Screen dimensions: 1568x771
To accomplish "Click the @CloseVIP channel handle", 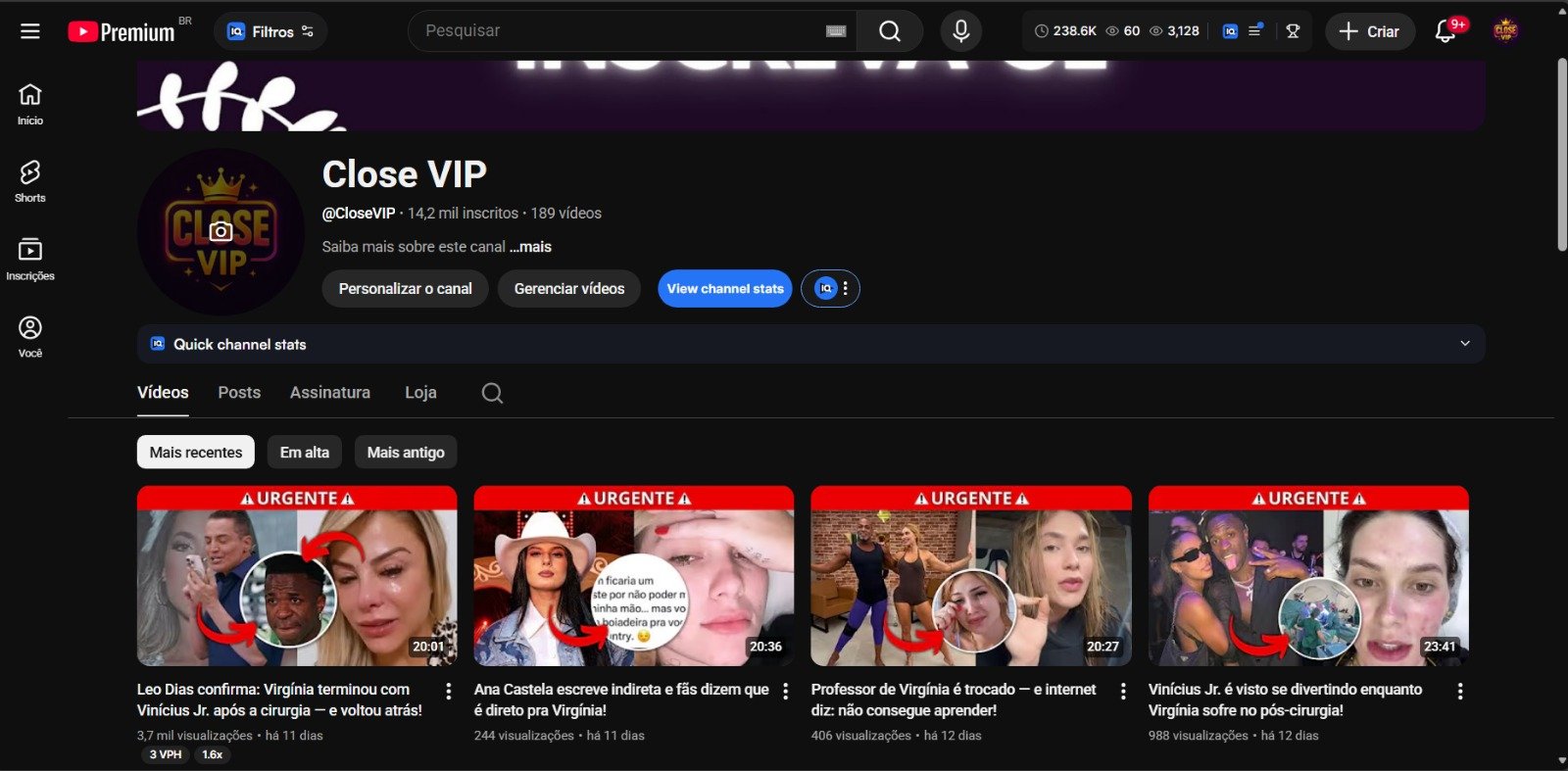I will (x=359, y=213).
